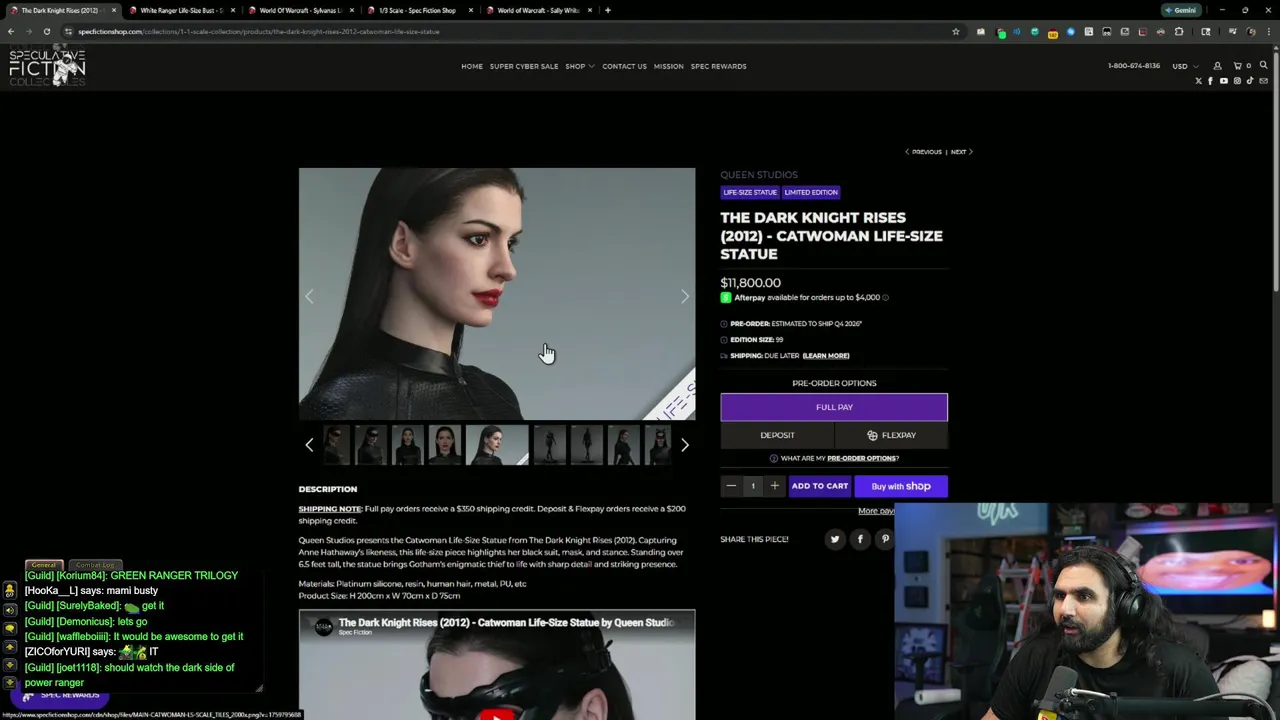Open shipping LEARN MORE link
Screen dimensions: 1280x720
tap(826, 355)
